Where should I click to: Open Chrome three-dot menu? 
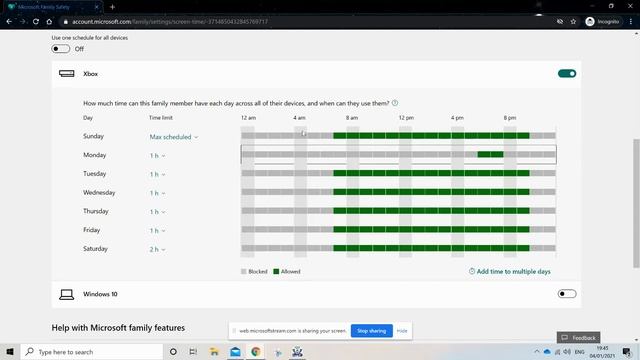pyautogui.click(x=631, y=22)
